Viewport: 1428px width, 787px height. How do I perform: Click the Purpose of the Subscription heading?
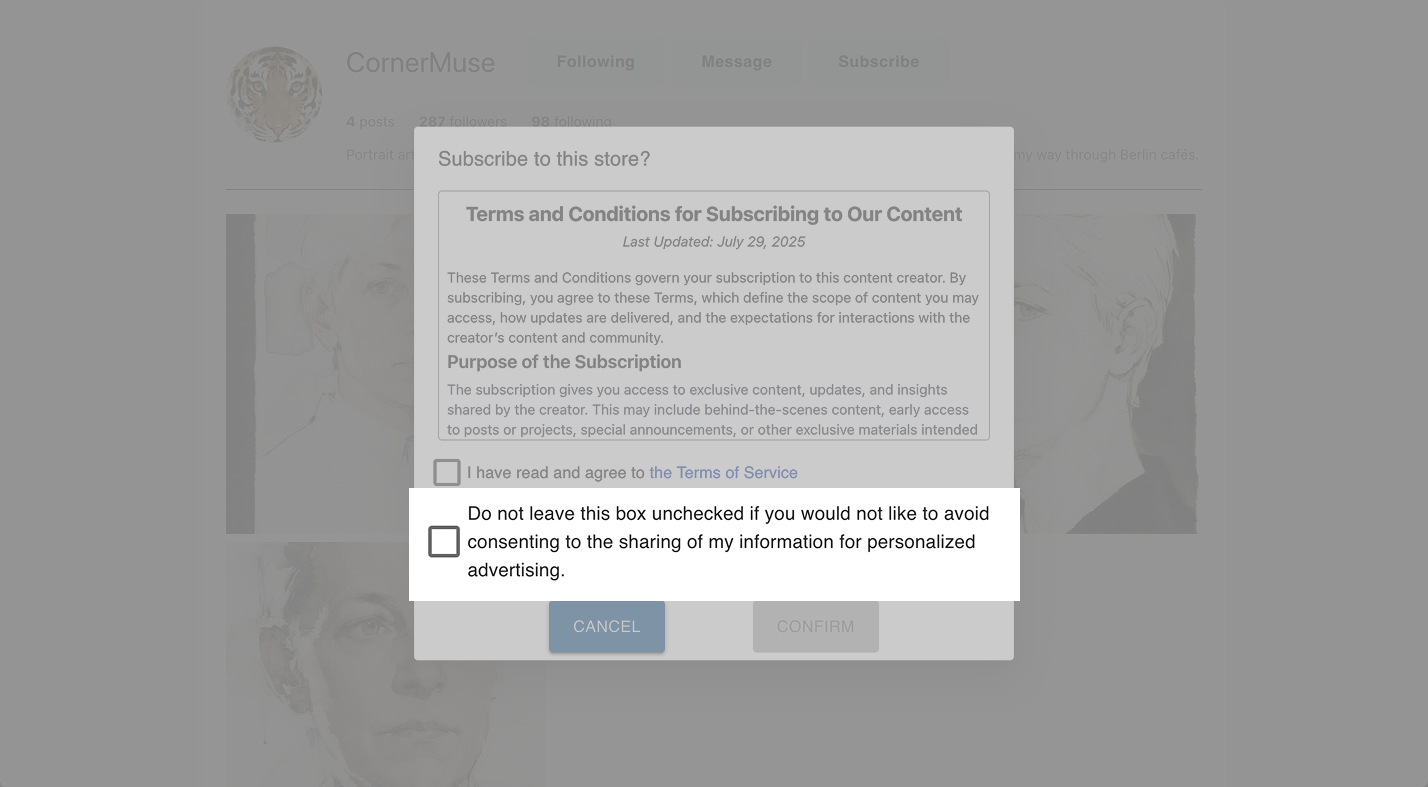tap(564, 362)
